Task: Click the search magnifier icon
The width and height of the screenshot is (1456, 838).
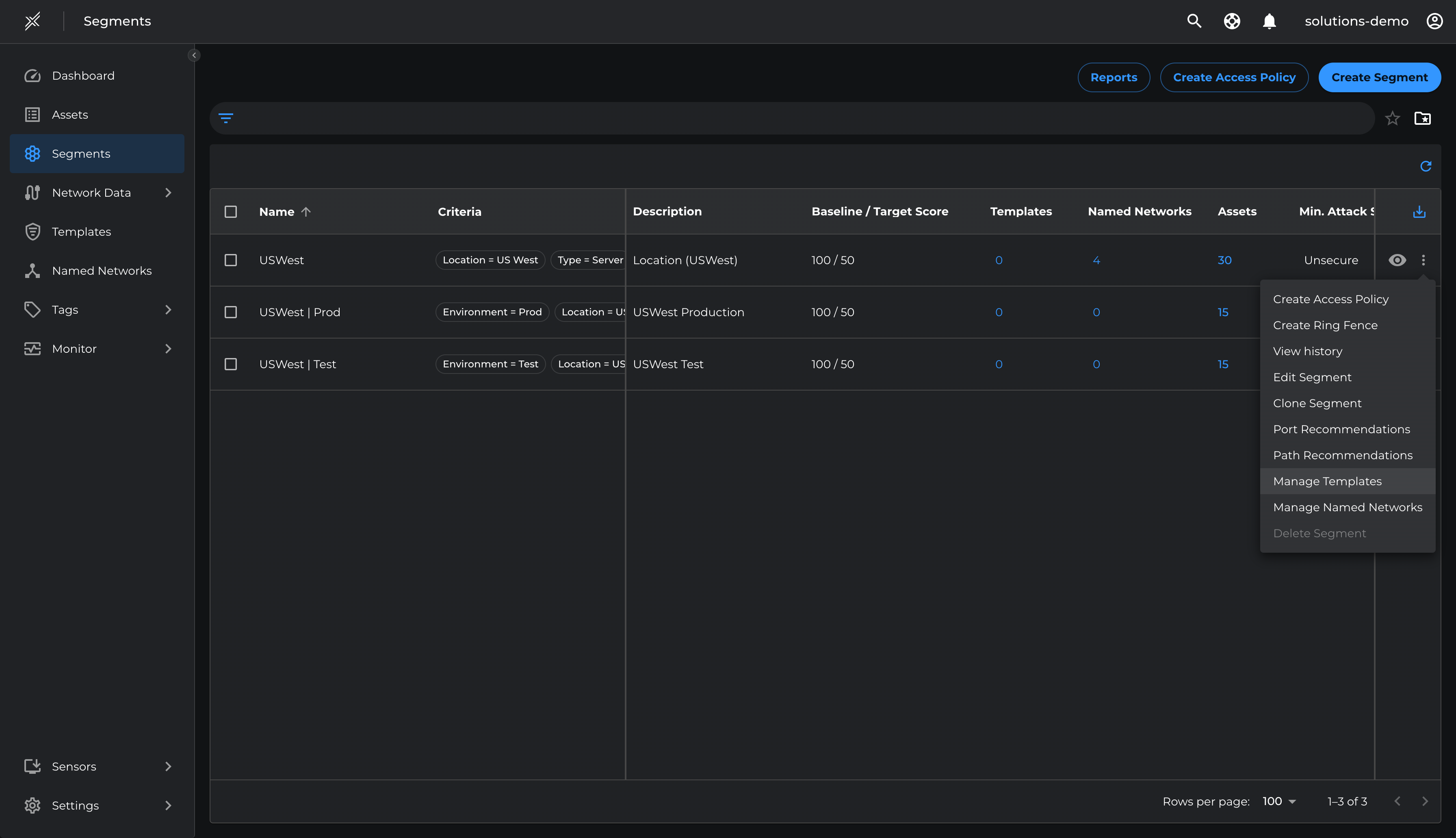Action: 1194,21
